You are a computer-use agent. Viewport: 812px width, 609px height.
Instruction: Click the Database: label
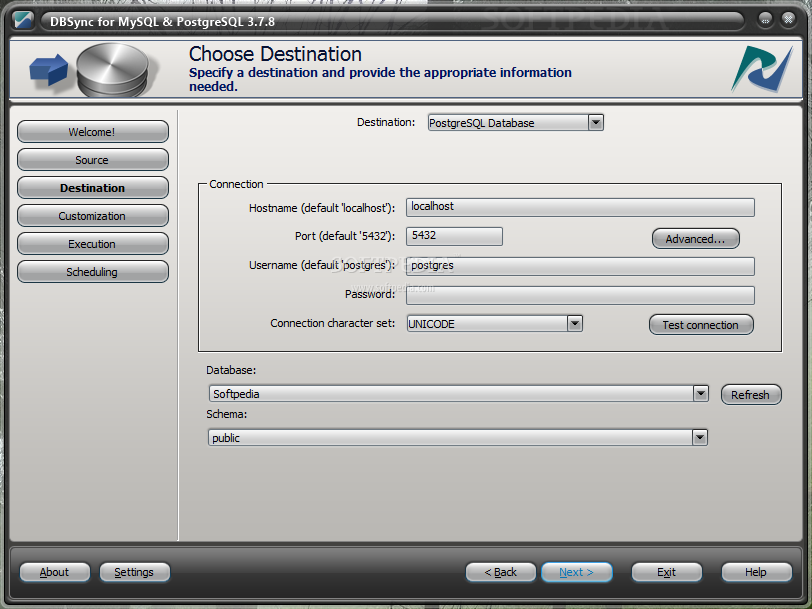click(x=231, y=370)
